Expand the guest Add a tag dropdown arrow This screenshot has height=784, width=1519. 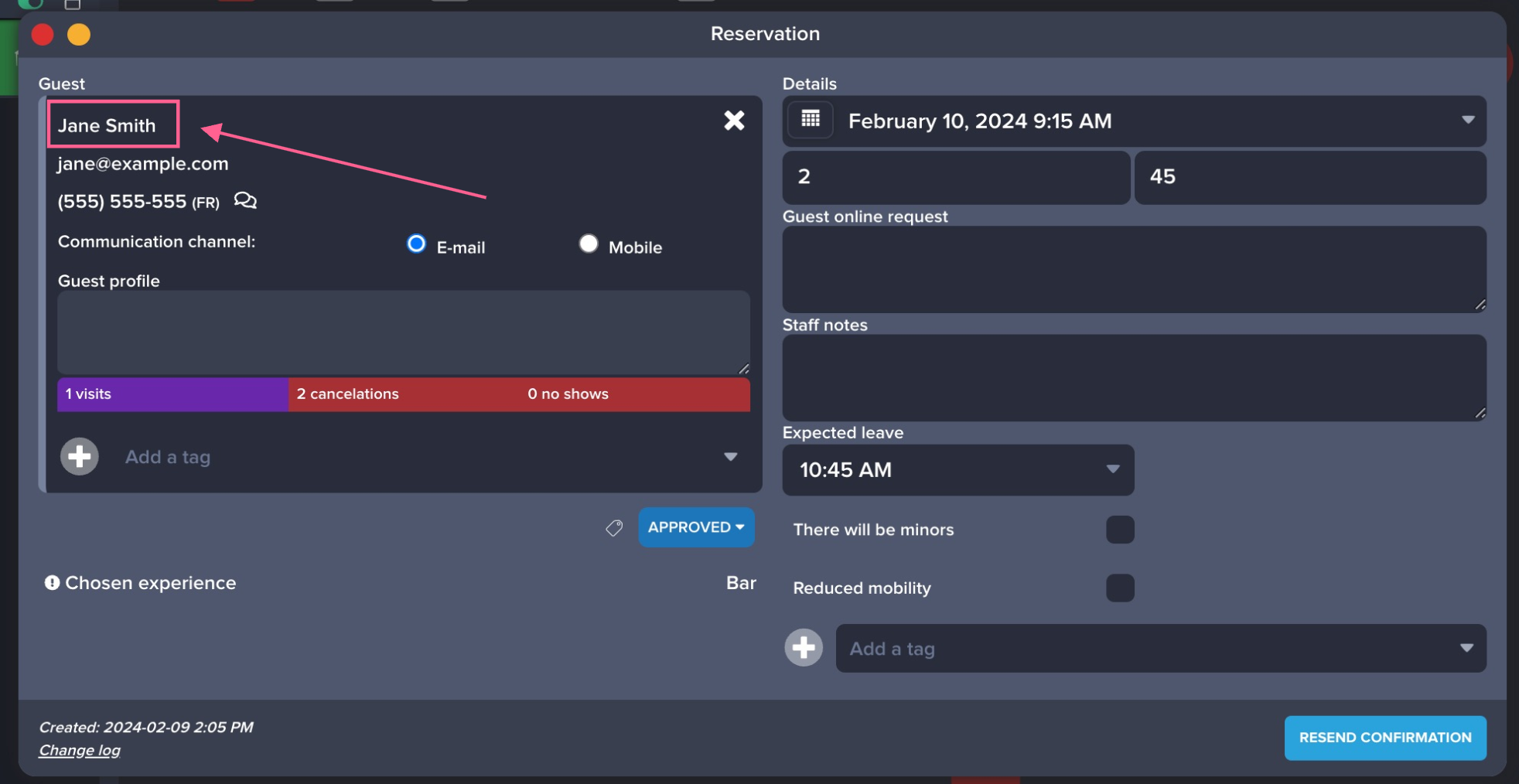730,457
